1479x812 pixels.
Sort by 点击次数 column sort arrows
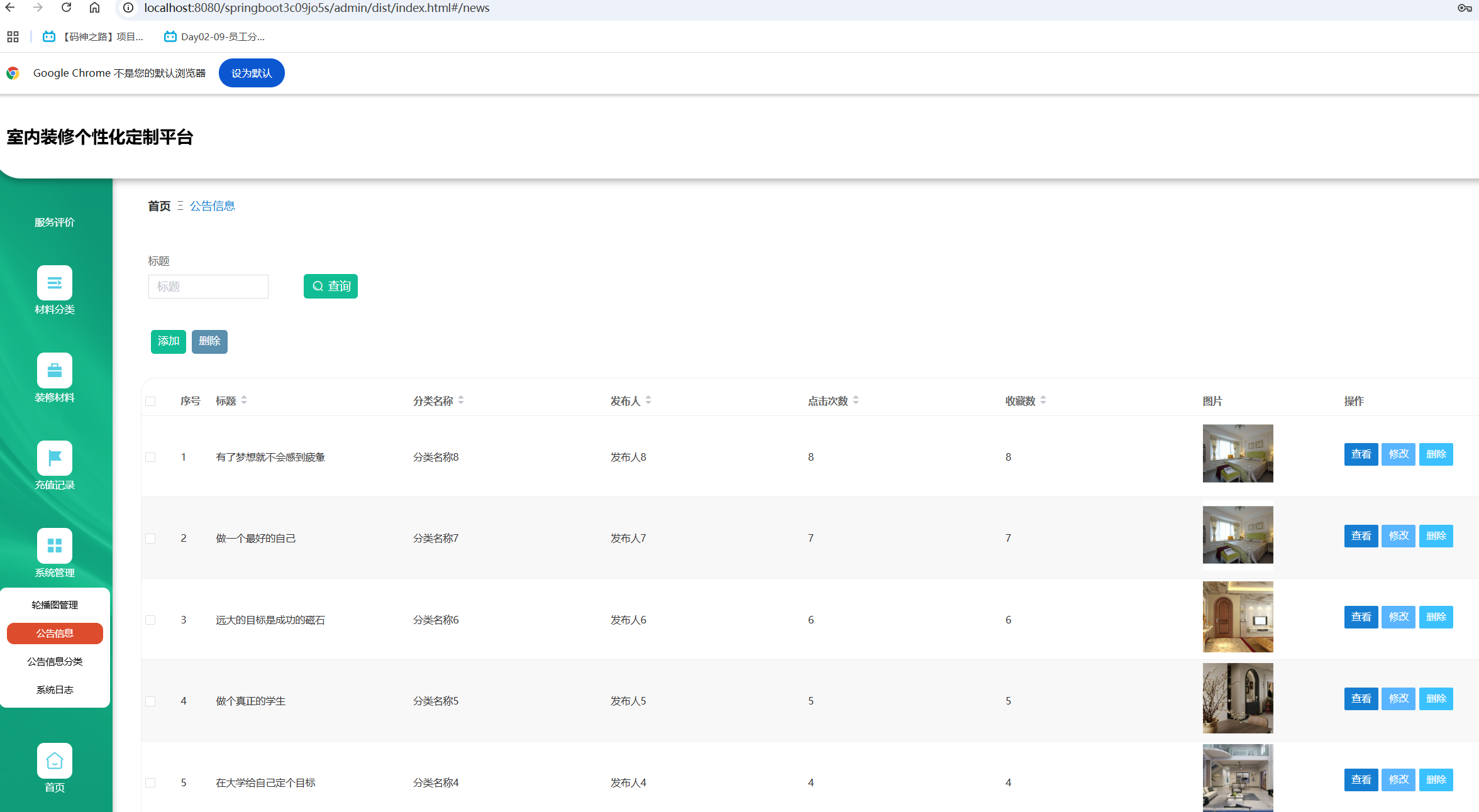point(856,400)
